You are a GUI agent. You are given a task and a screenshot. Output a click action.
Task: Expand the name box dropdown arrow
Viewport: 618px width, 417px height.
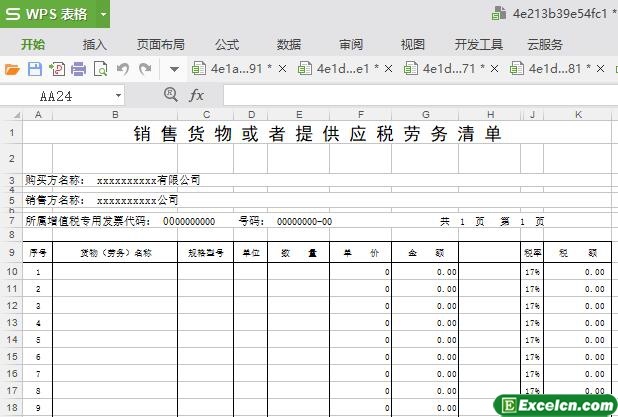click(118, 96)
